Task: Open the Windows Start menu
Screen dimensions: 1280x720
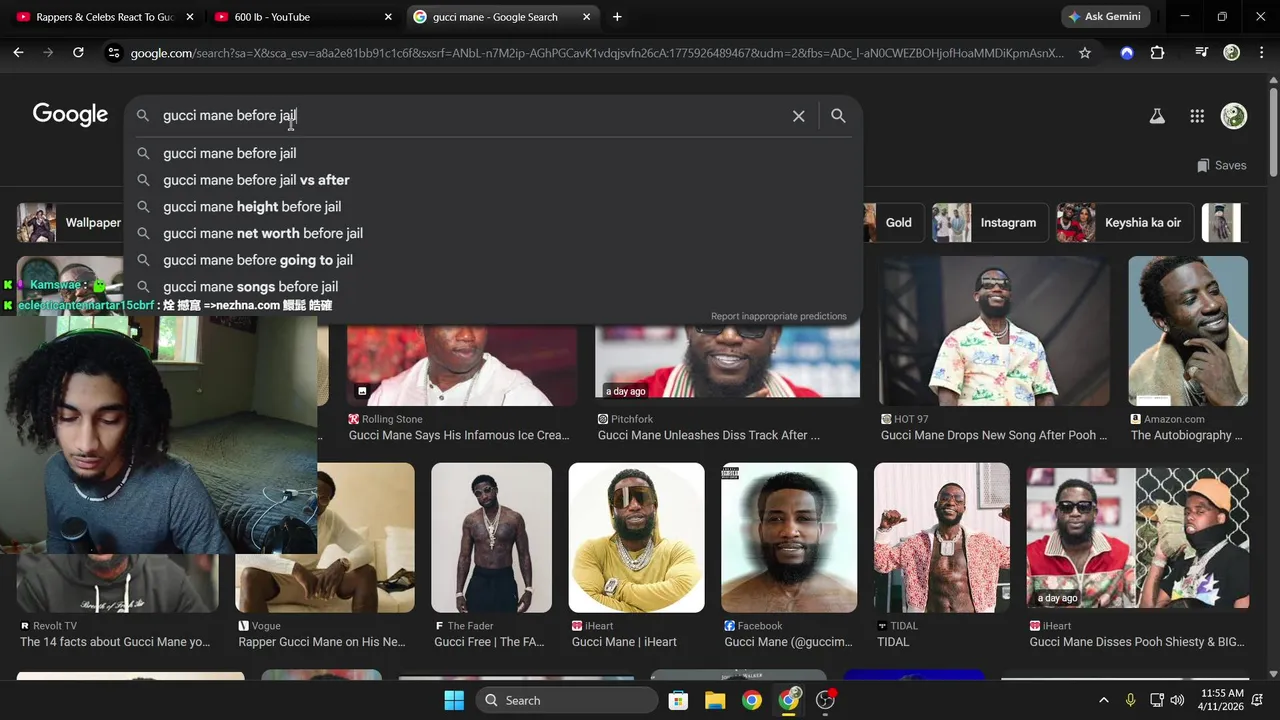Action: pos(454,700)
